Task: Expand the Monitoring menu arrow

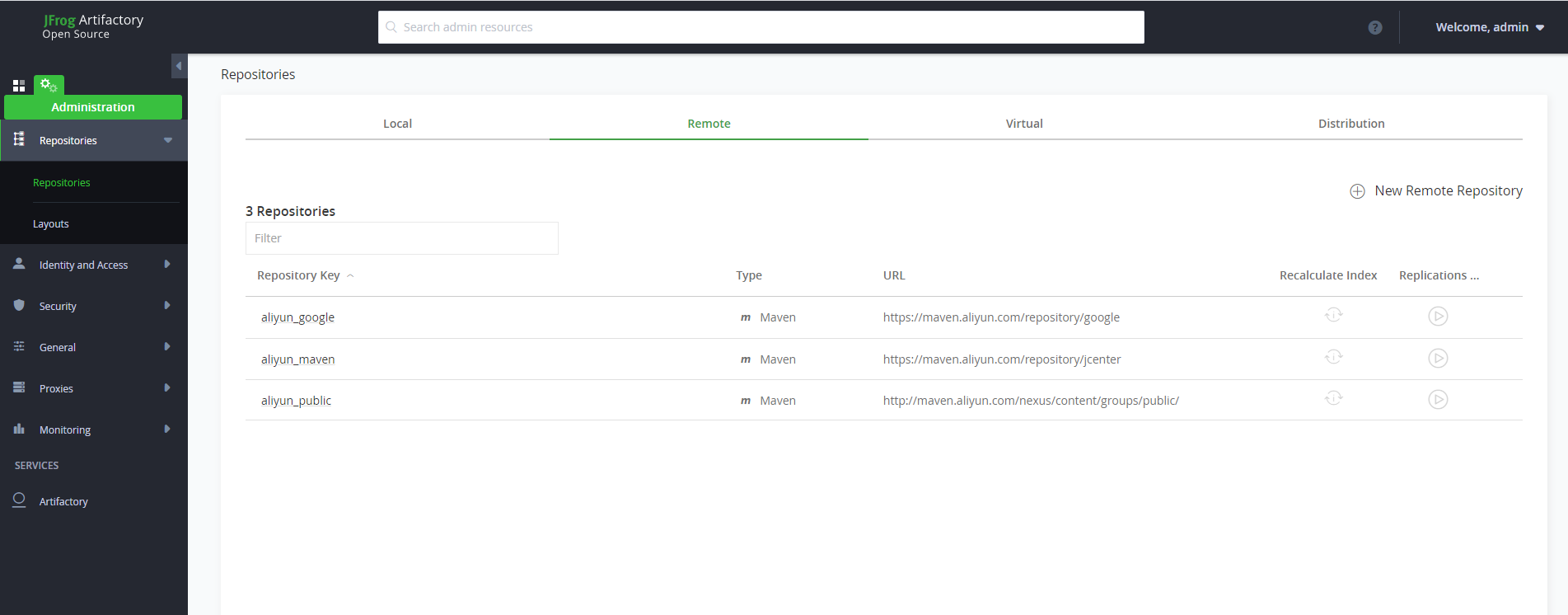Action: (x=167, y=429)
